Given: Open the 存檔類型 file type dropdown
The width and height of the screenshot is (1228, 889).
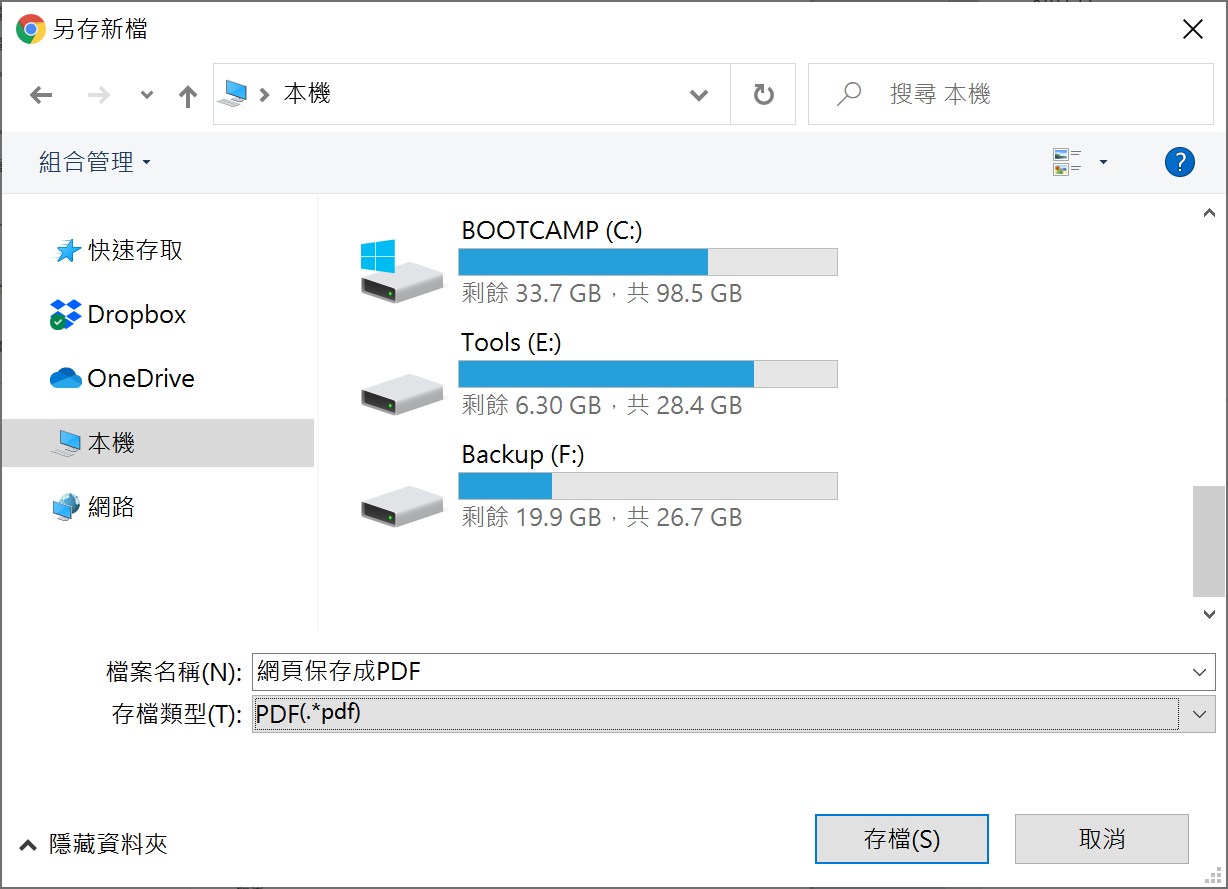Looking at the screenshot, I should pos(1199,714).
